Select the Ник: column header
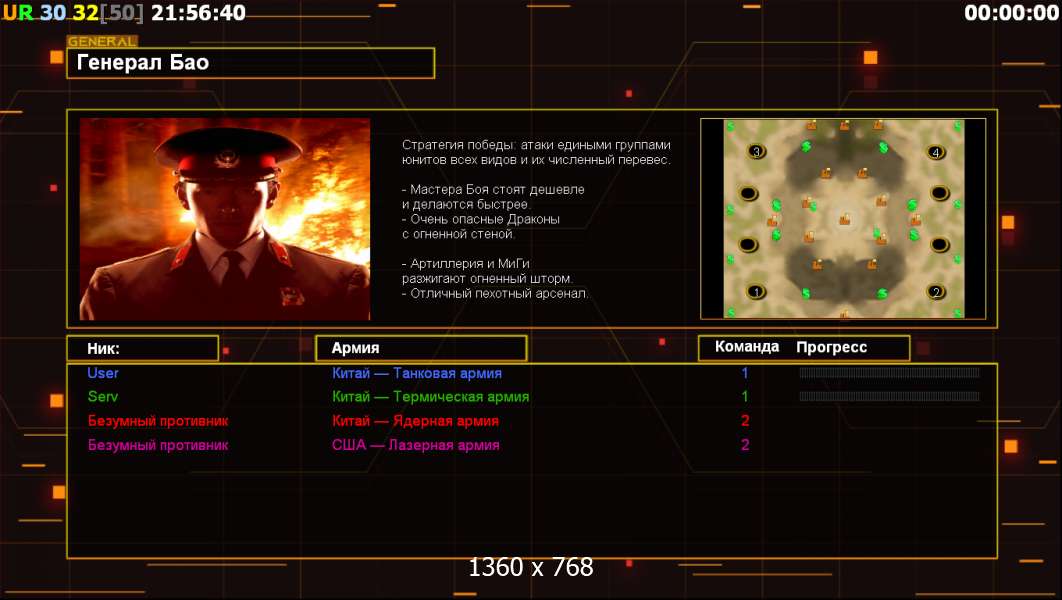 coord(143,348)
